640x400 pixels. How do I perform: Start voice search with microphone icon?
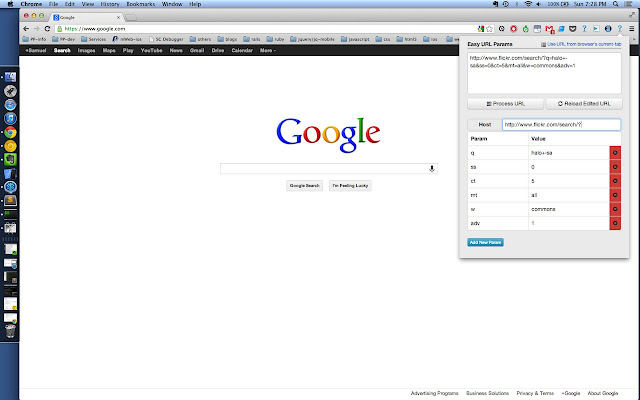[x=431, y=169]
